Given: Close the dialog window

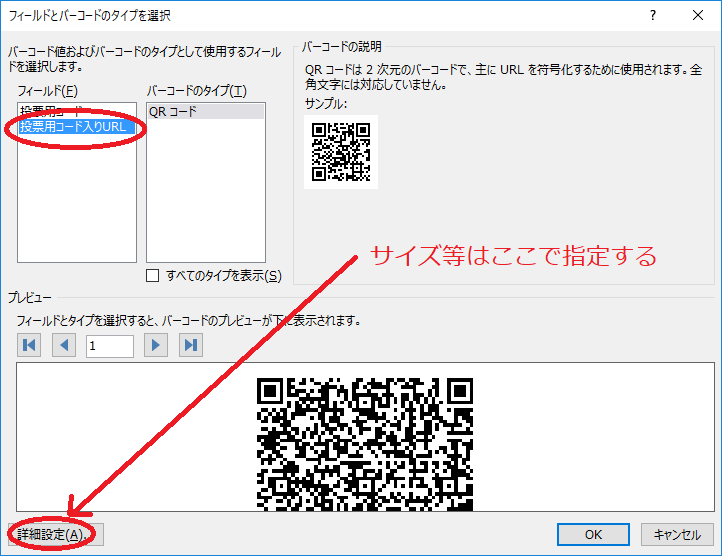Looking at the screenshot, I should (x=698, y=15).
